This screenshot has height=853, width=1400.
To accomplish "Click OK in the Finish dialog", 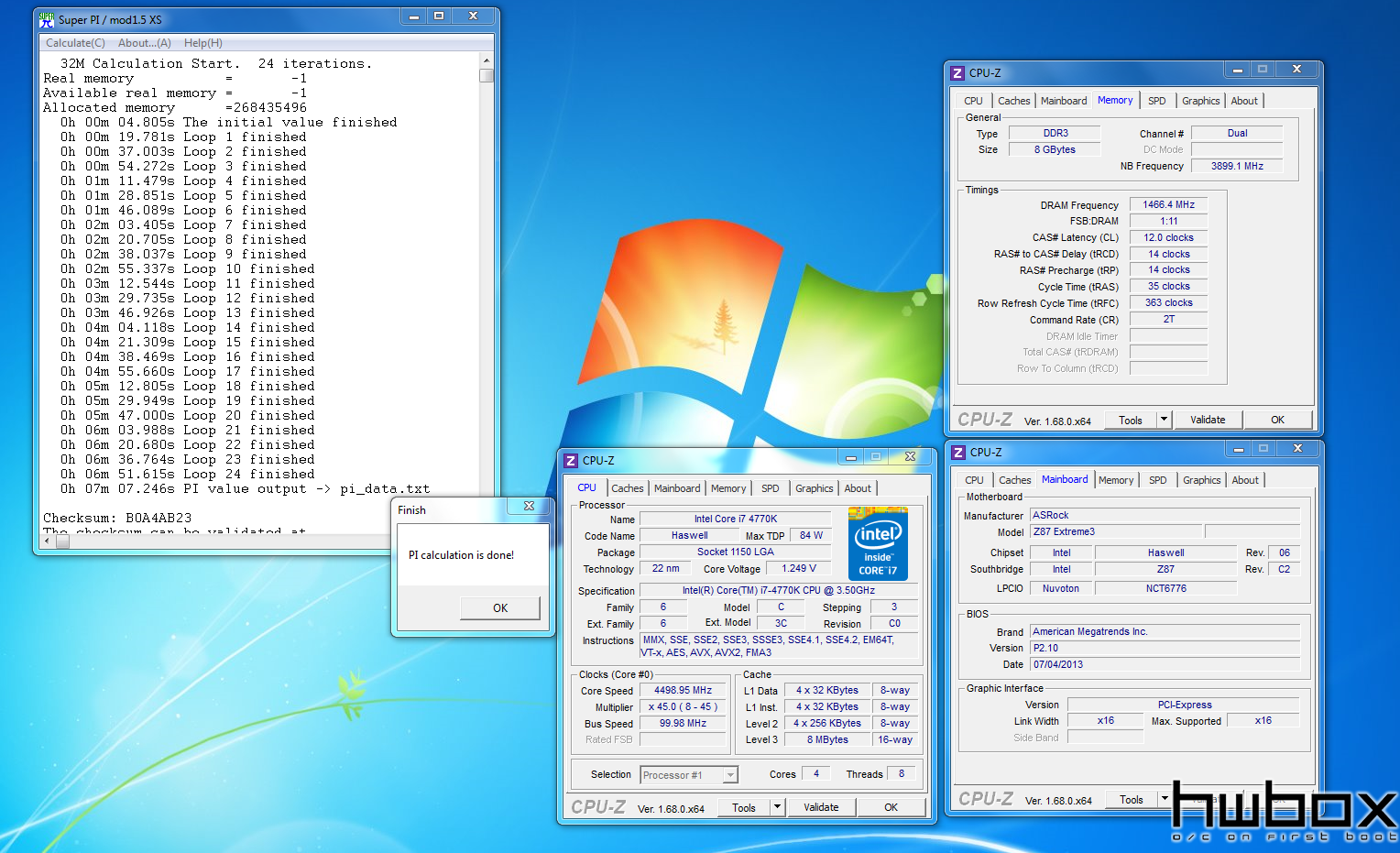I will [500, 607].
